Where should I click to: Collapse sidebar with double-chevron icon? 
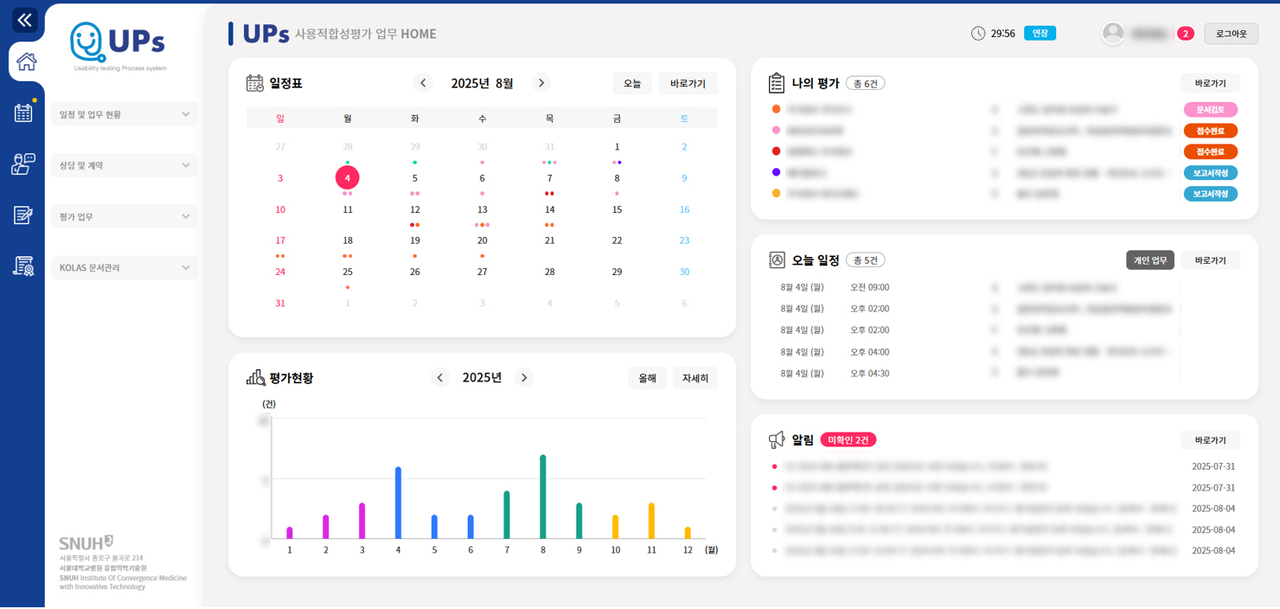point(25,19)
